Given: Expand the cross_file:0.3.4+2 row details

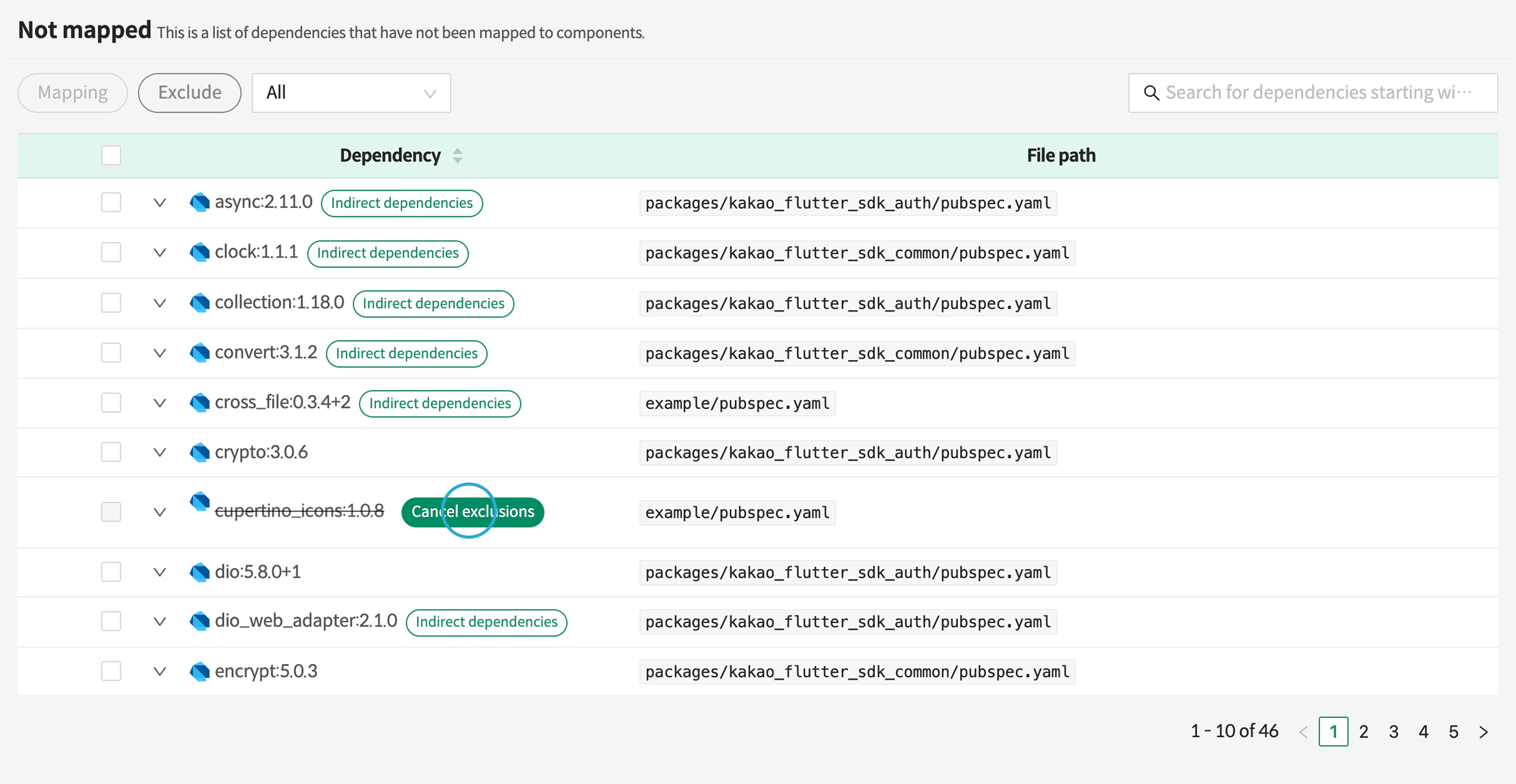Looking at the screenshot, I should coord(160,403).
